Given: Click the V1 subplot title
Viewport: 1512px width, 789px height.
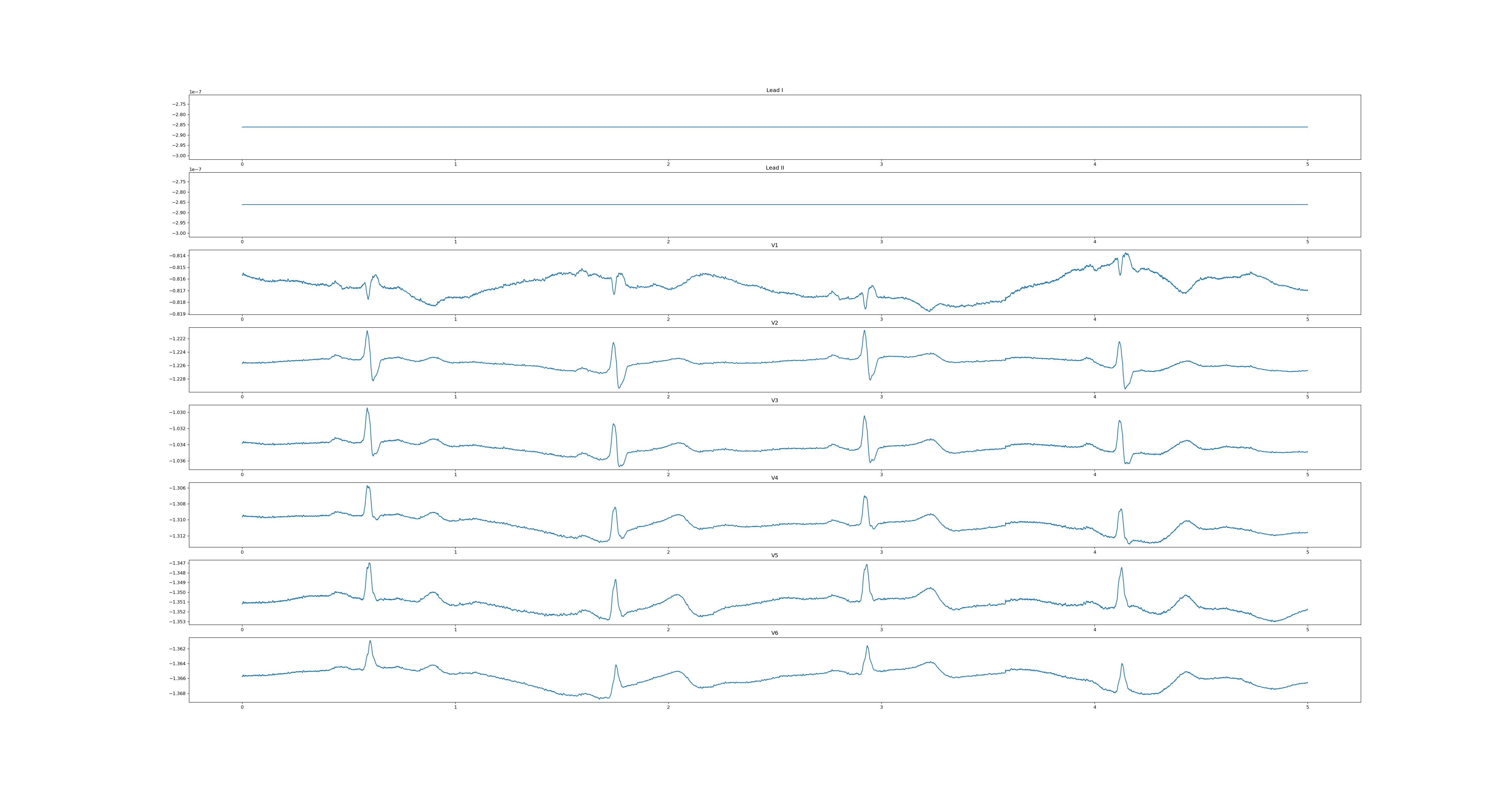Looking at the screenshot, I should pos(774,245).
